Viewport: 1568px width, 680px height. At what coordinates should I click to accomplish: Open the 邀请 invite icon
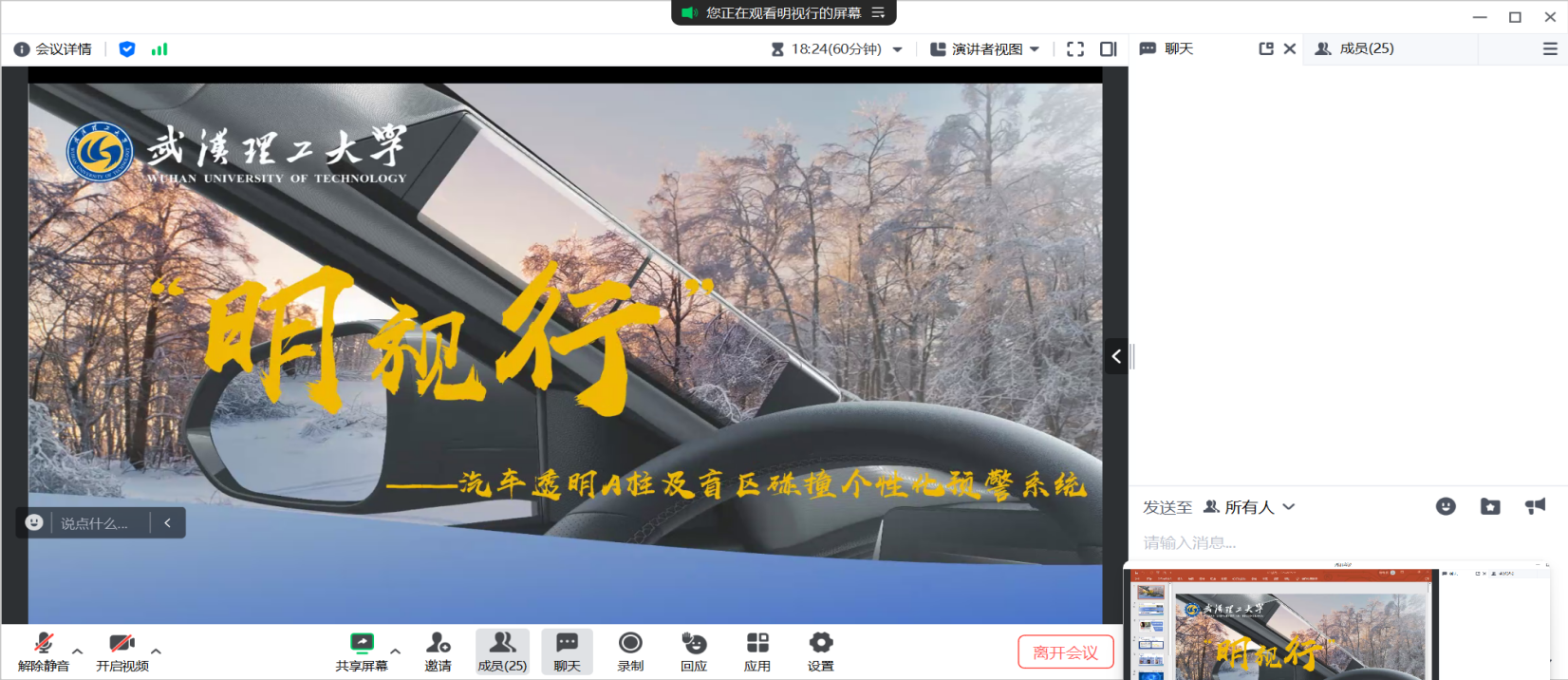tap(438, 652)
